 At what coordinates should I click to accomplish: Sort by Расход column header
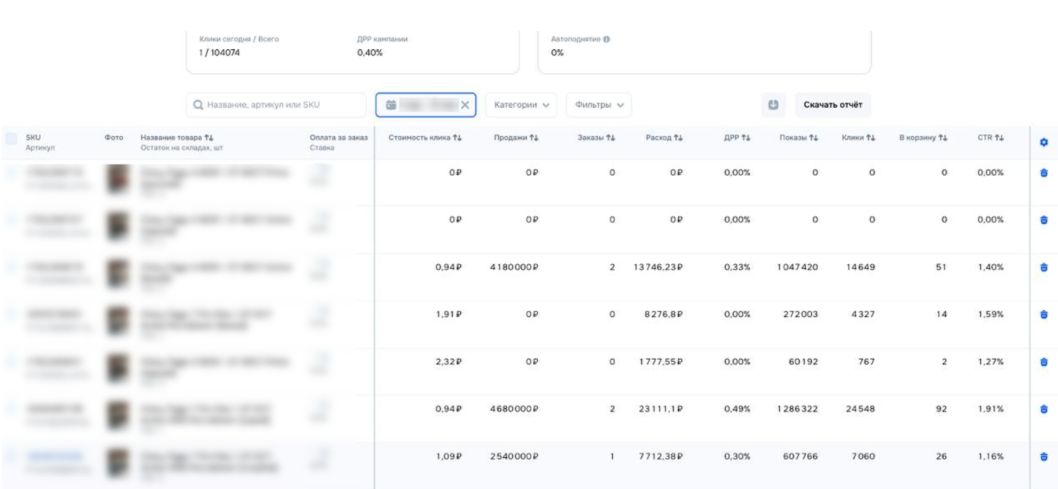pyautogui.click(x=664, y=138)
